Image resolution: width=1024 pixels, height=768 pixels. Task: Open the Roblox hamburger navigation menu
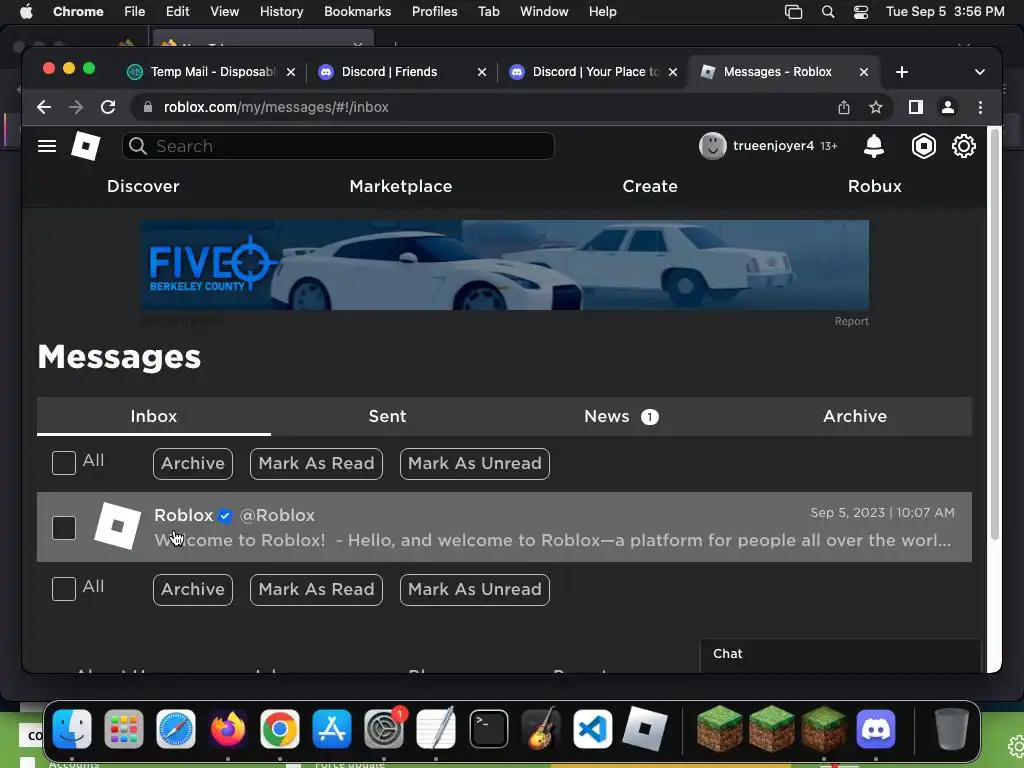pyautogui.click(x=46, y=146)
